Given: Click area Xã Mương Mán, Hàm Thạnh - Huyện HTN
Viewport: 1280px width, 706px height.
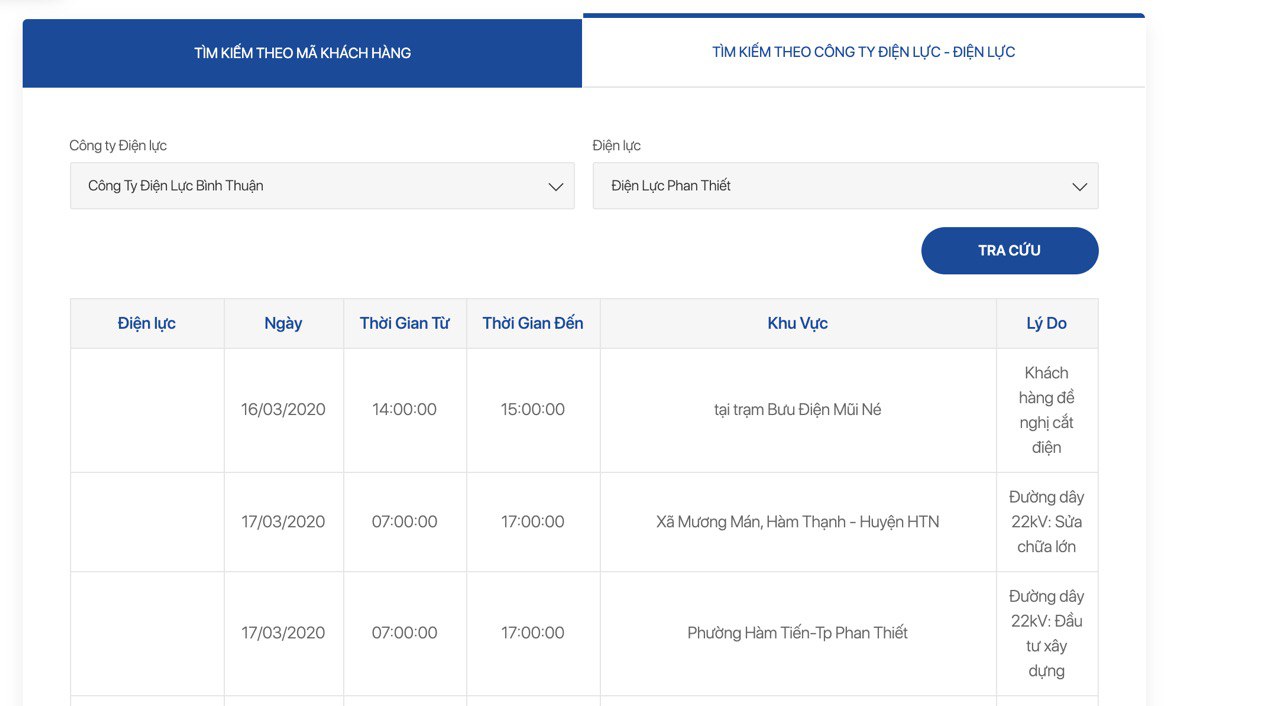Looking at the screenshot, I should click(x=798, y=522).
